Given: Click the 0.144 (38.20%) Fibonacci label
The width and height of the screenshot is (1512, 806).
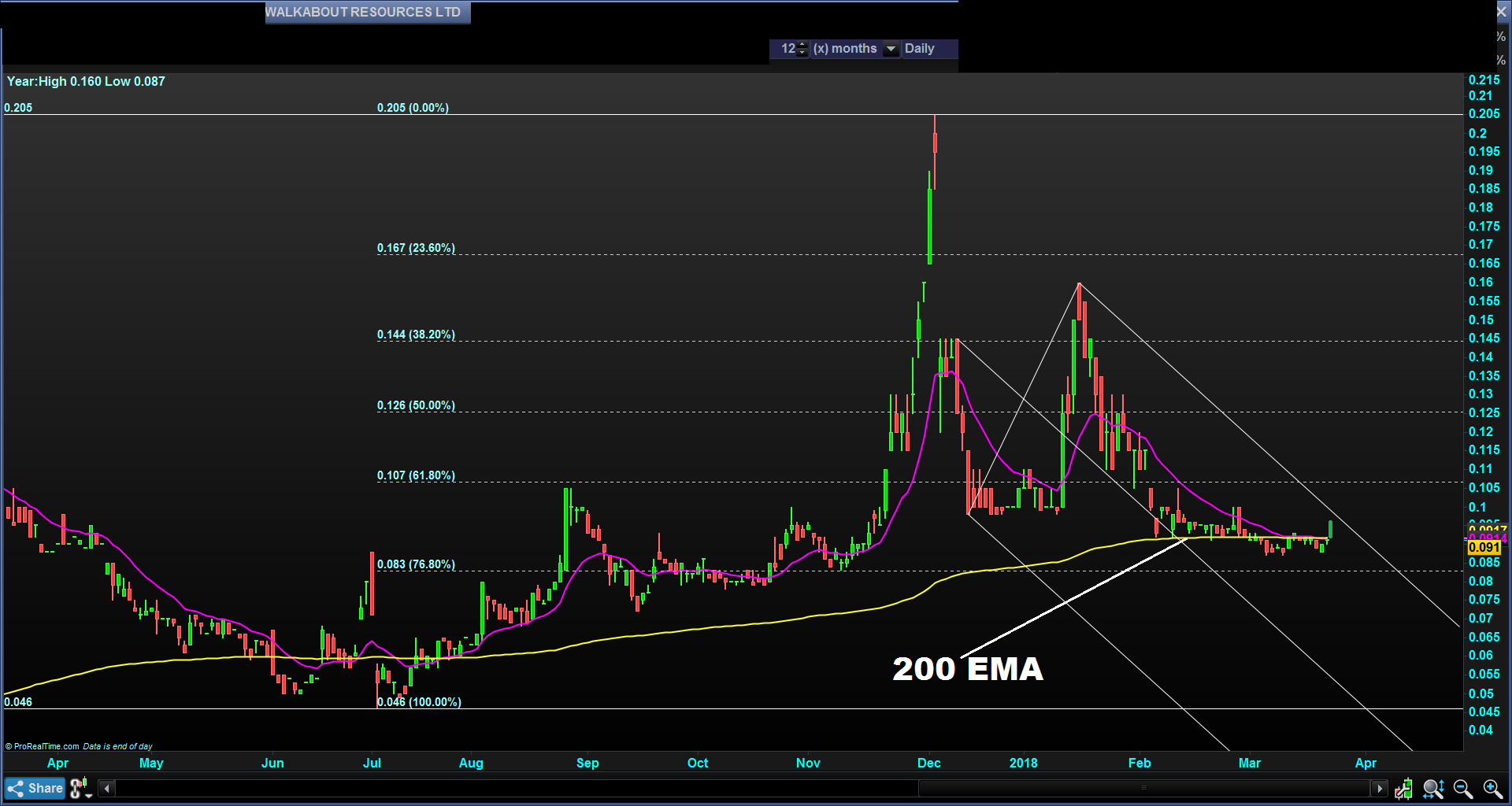Looking at the screenshot, I should [416, 335].
